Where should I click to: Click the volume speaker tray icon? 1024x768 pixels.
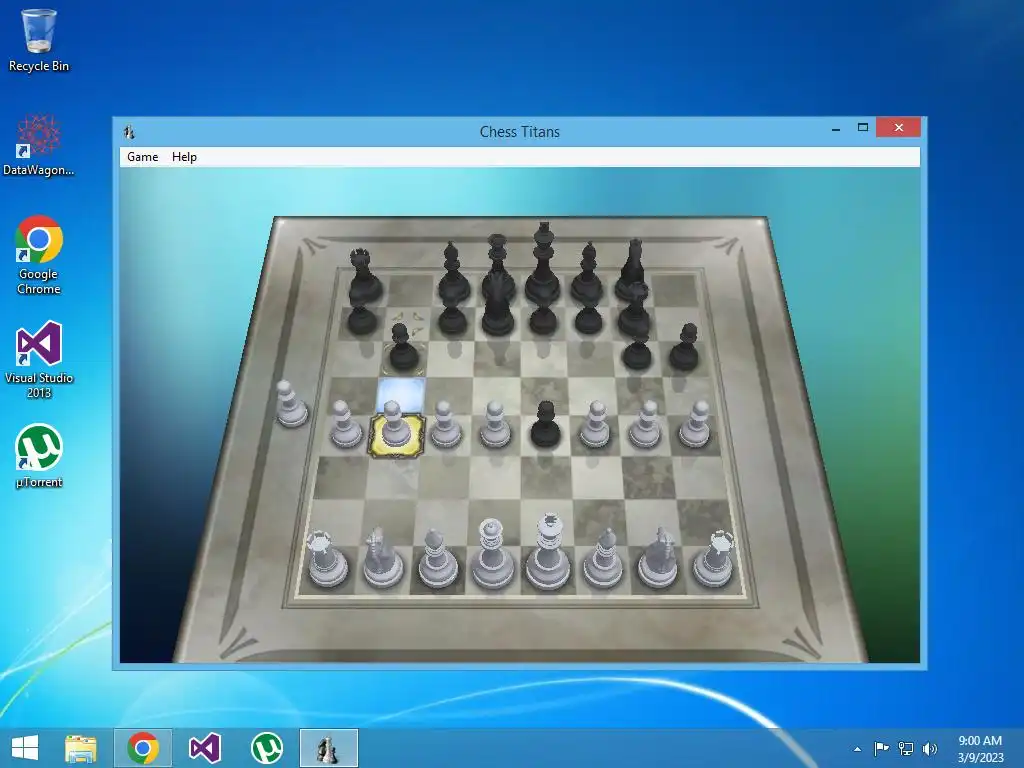point(930,748)
